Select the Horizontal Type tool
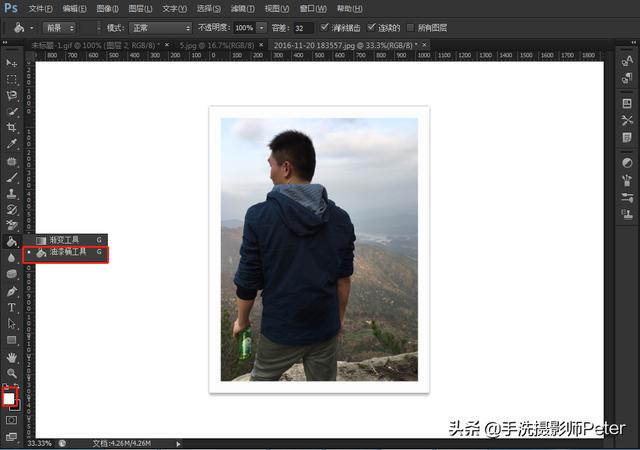The height and width of the screenshot is (450, 640). [x=12, y=307]
